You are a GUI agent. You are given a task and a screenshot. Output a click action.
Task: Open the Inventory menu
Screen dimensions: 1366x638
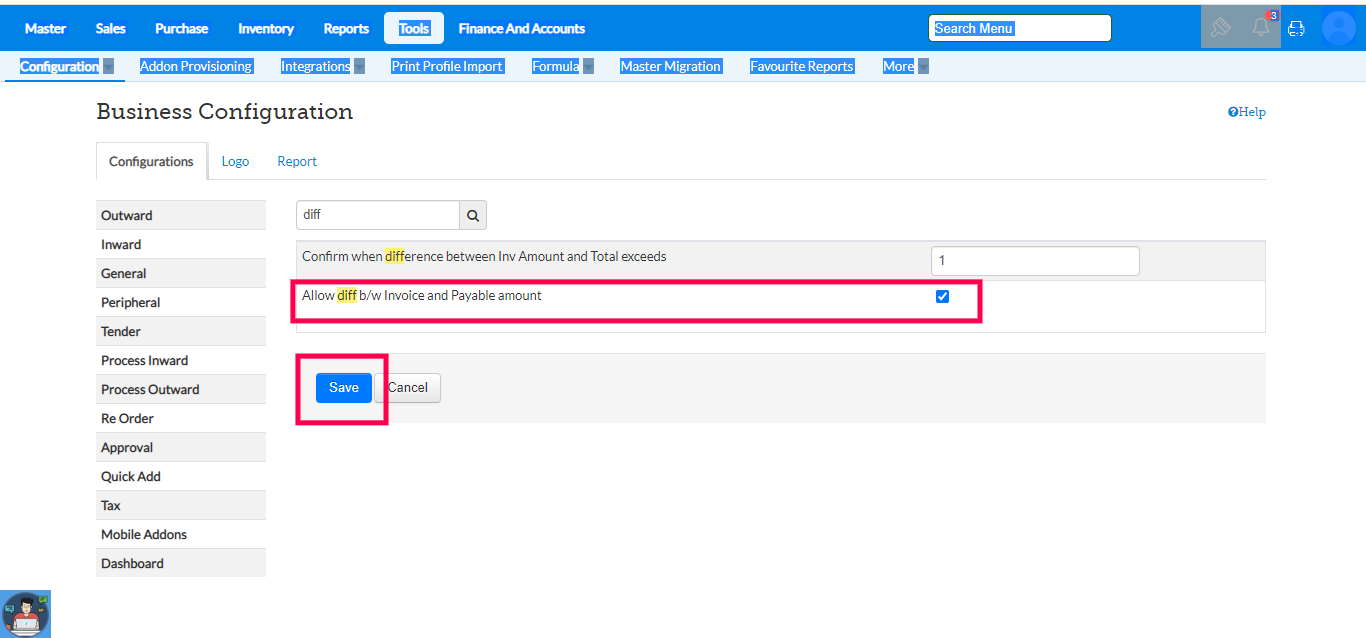click(x=266, y=28)
